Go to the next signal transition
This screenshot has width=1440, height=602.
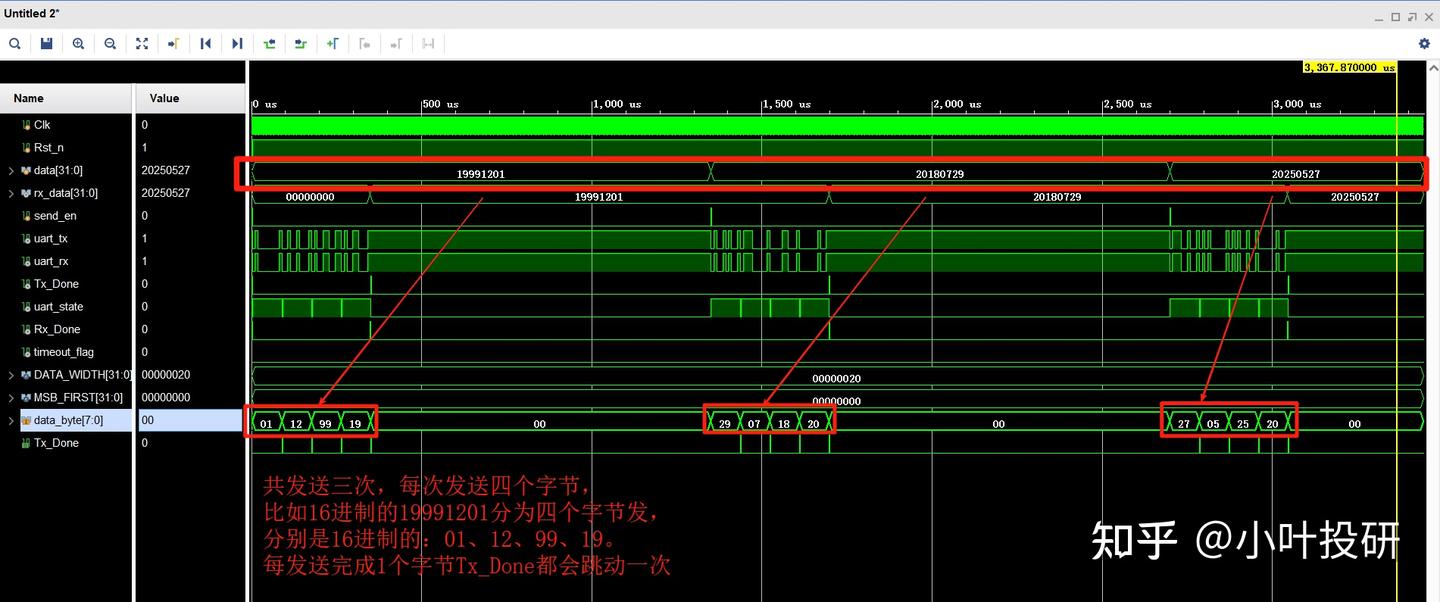click(301, 43)
